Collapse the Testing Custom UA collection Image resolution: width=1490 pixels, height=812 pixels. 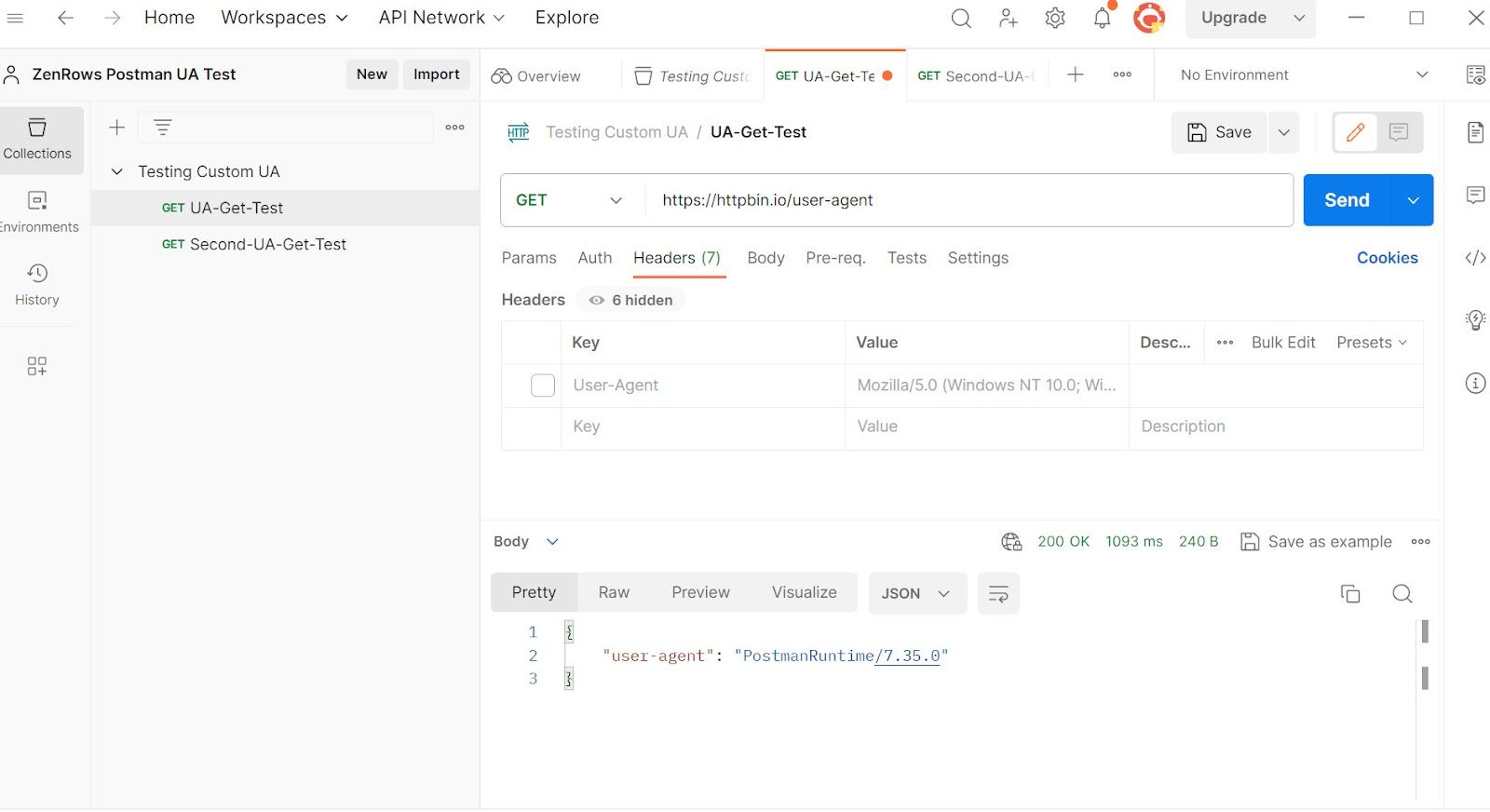point(117,171)
